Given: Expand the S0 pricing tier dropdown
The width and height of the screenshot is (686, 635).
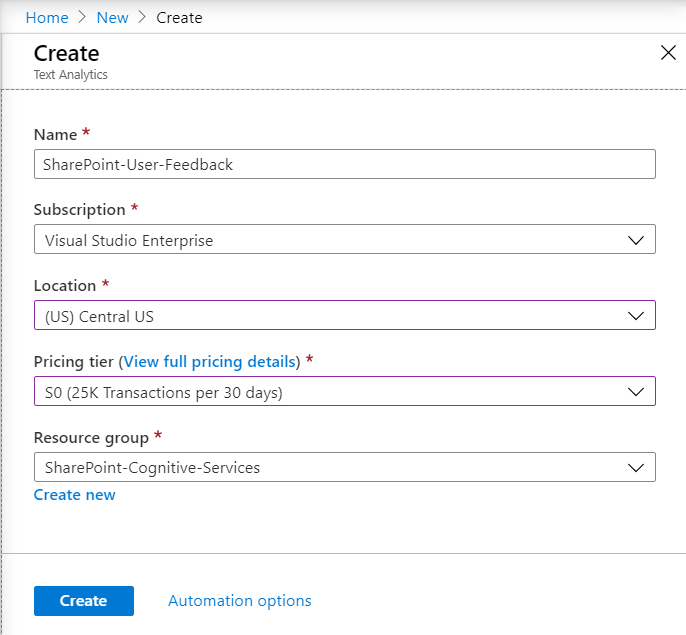Looking at the screenshot, I should 330,392.
